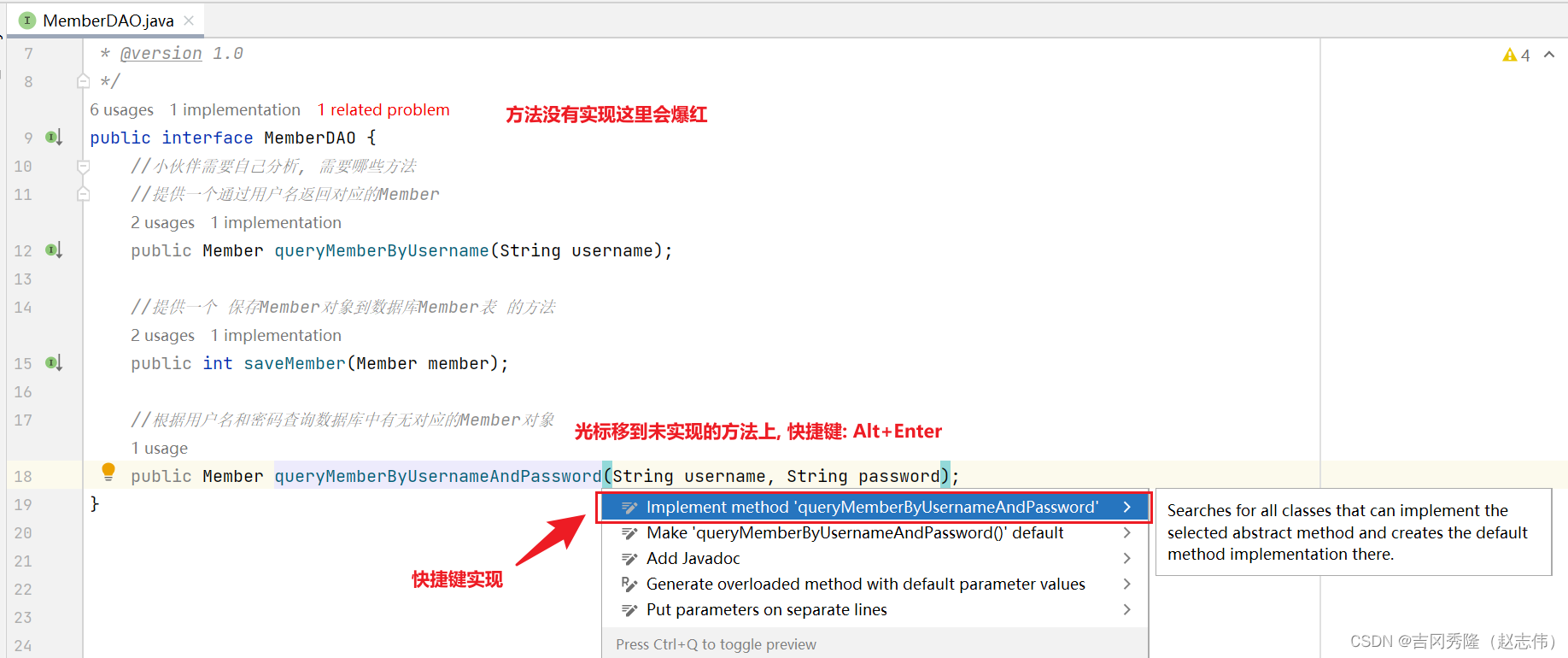Open '2 usages' hint above queryMemberByUsername
This screenshot has height=658, width=1568.
click(x=162, y=222)
